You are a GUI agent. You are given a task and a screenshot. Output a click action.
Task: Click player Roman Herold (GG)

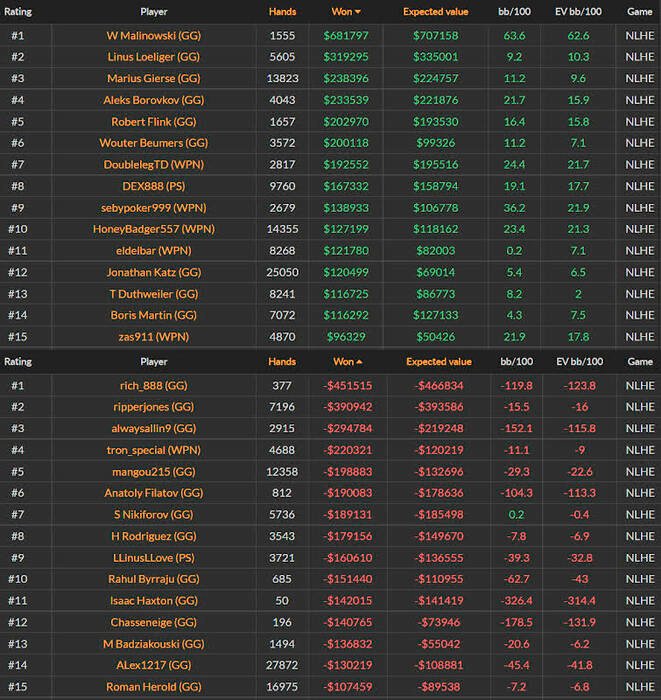(x=154, y=687)
